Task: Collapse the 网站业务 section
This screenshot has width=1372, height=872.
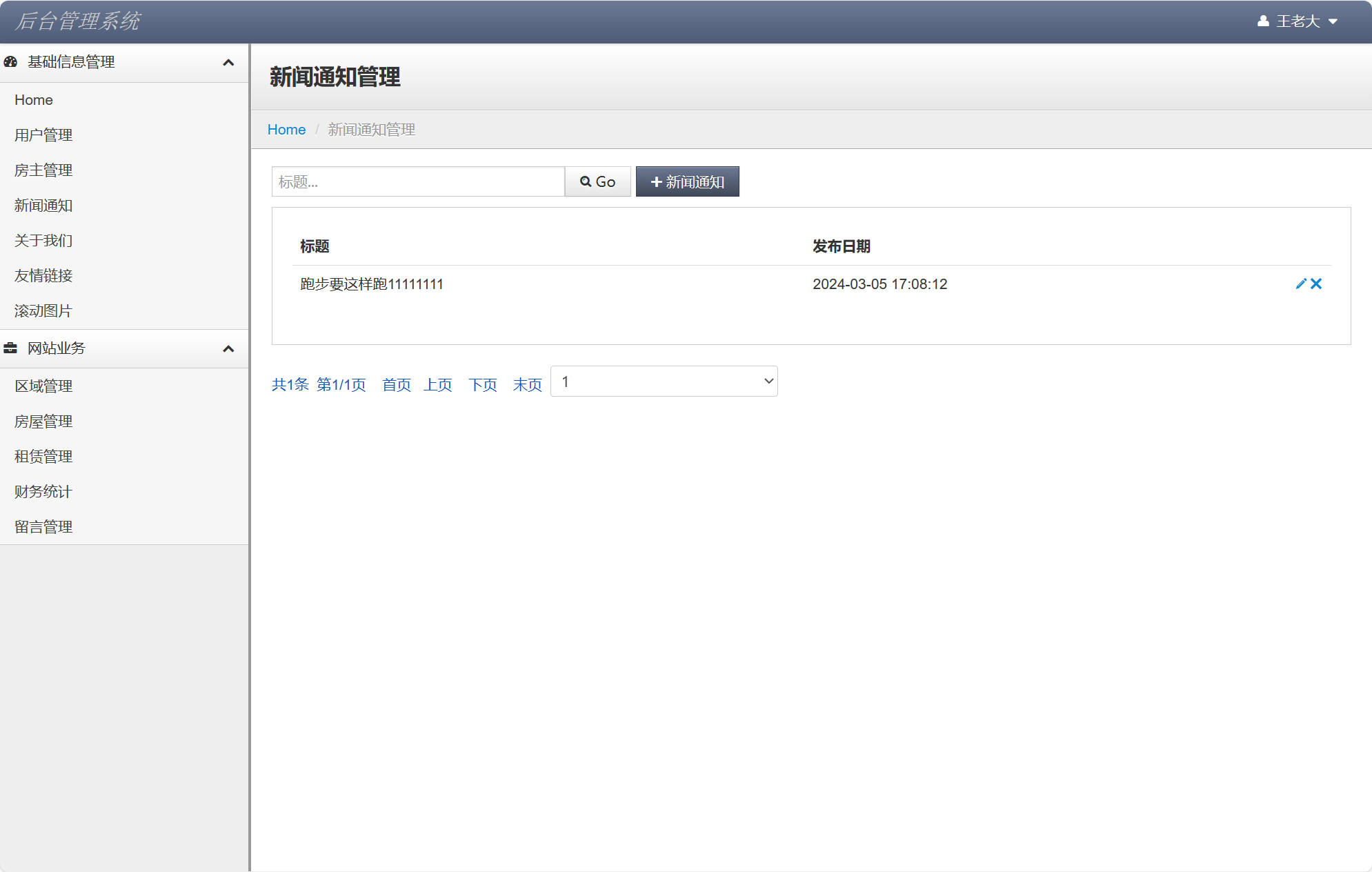Action: (x=229, y=348)
